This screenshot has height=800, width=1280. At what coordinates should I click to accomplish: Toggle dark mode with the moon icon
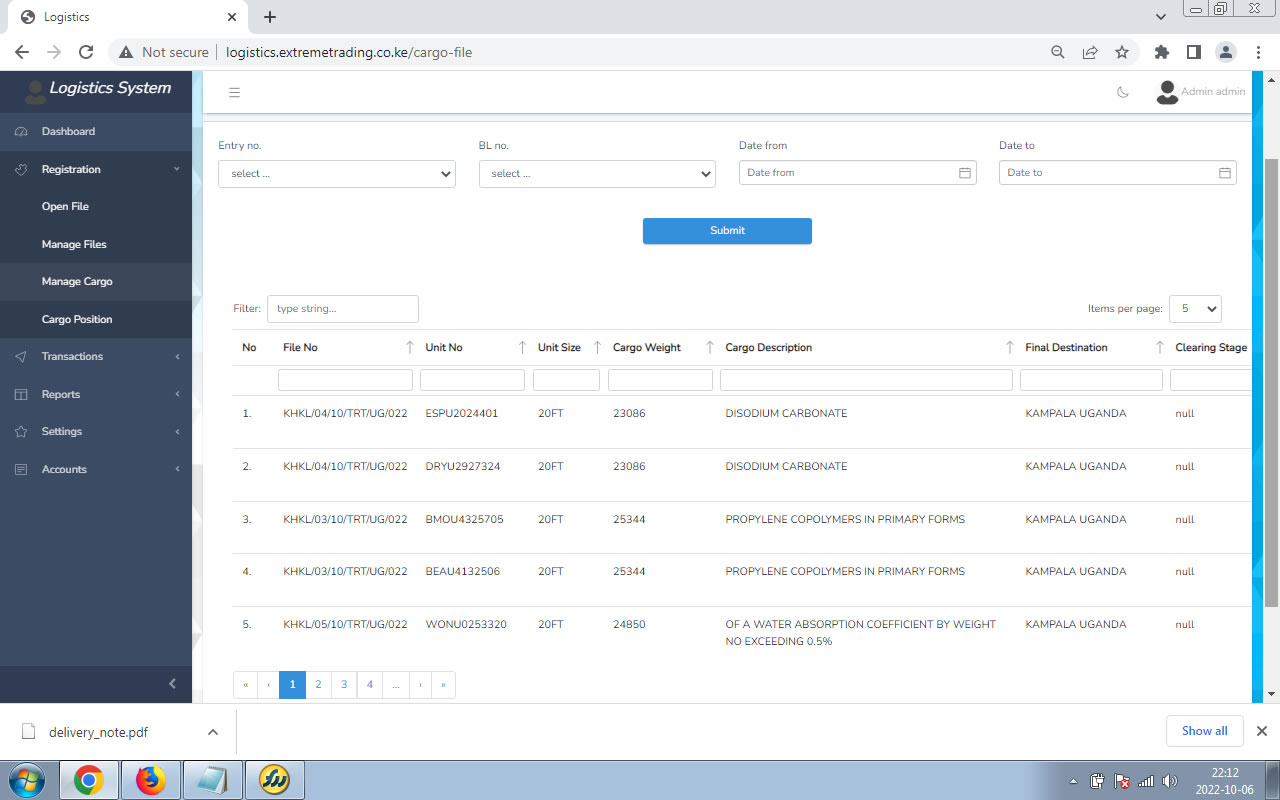(x=1123, y=92)
